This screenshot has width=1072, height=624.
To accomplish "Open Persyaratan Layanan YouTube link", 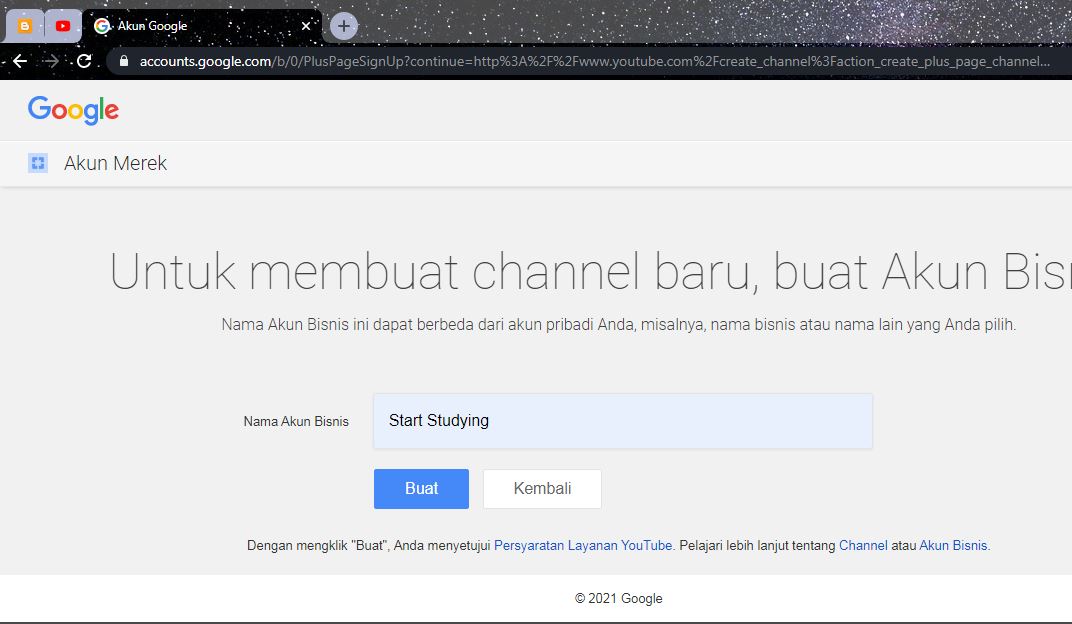I will [583, 545].
